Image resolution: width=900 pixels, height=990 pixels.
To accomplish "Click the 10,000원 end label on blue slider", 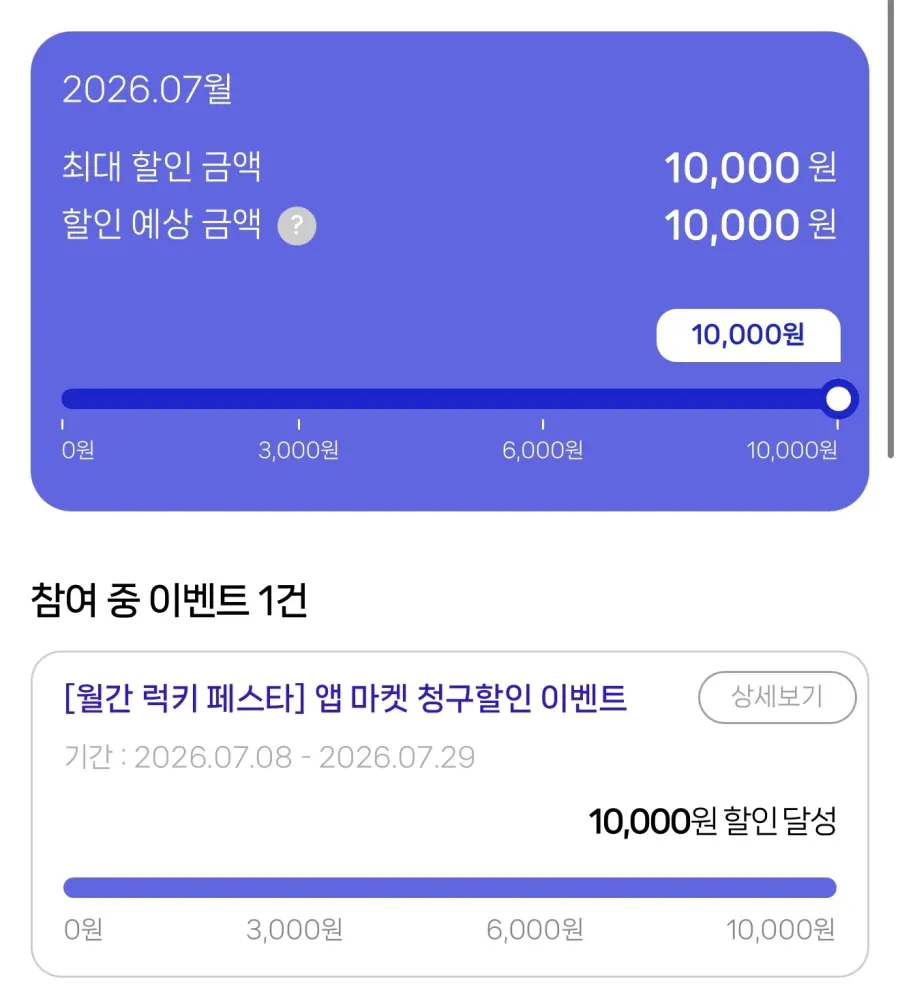I will click(792, 450).
